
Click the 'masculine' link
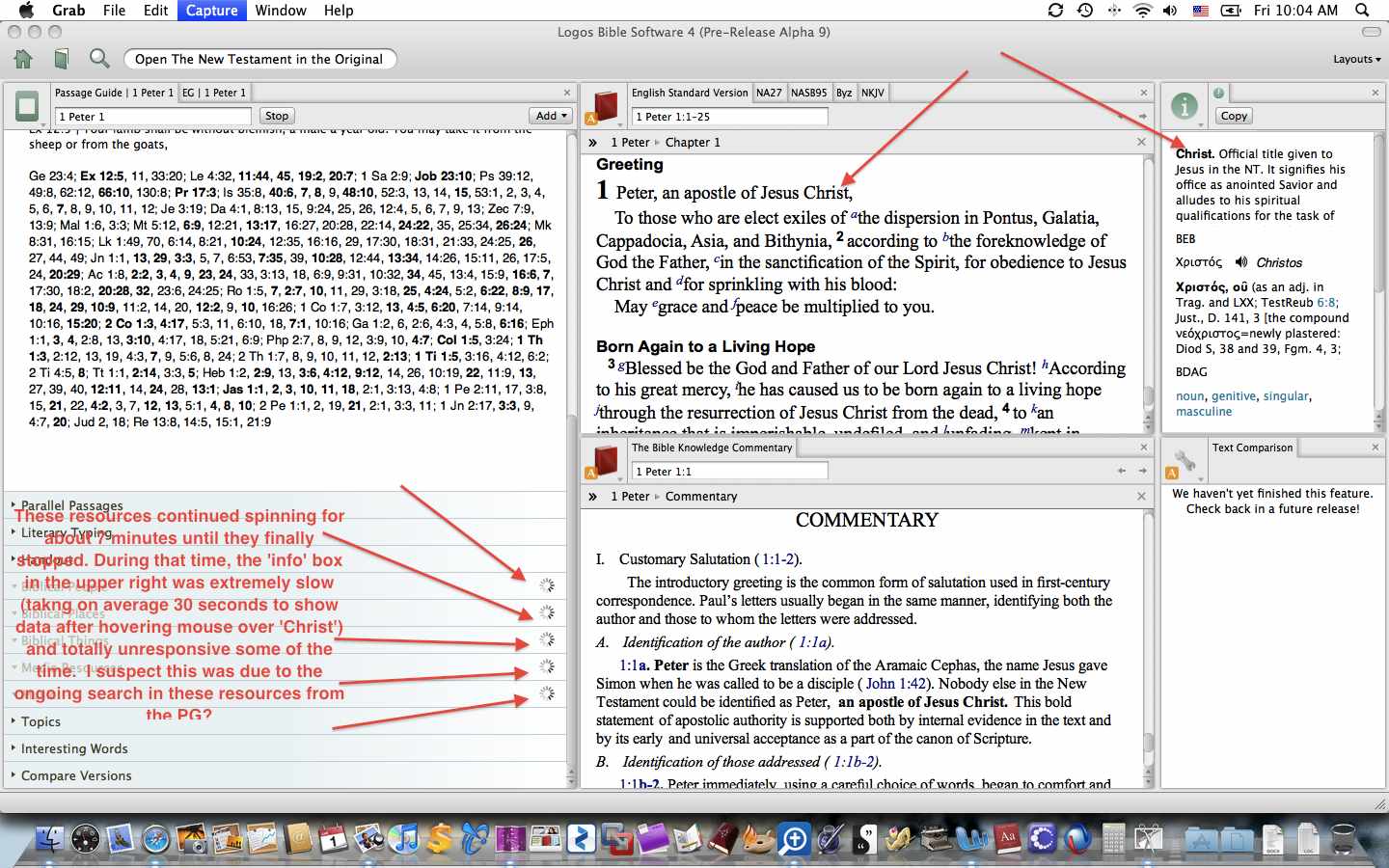[1204, 411]
